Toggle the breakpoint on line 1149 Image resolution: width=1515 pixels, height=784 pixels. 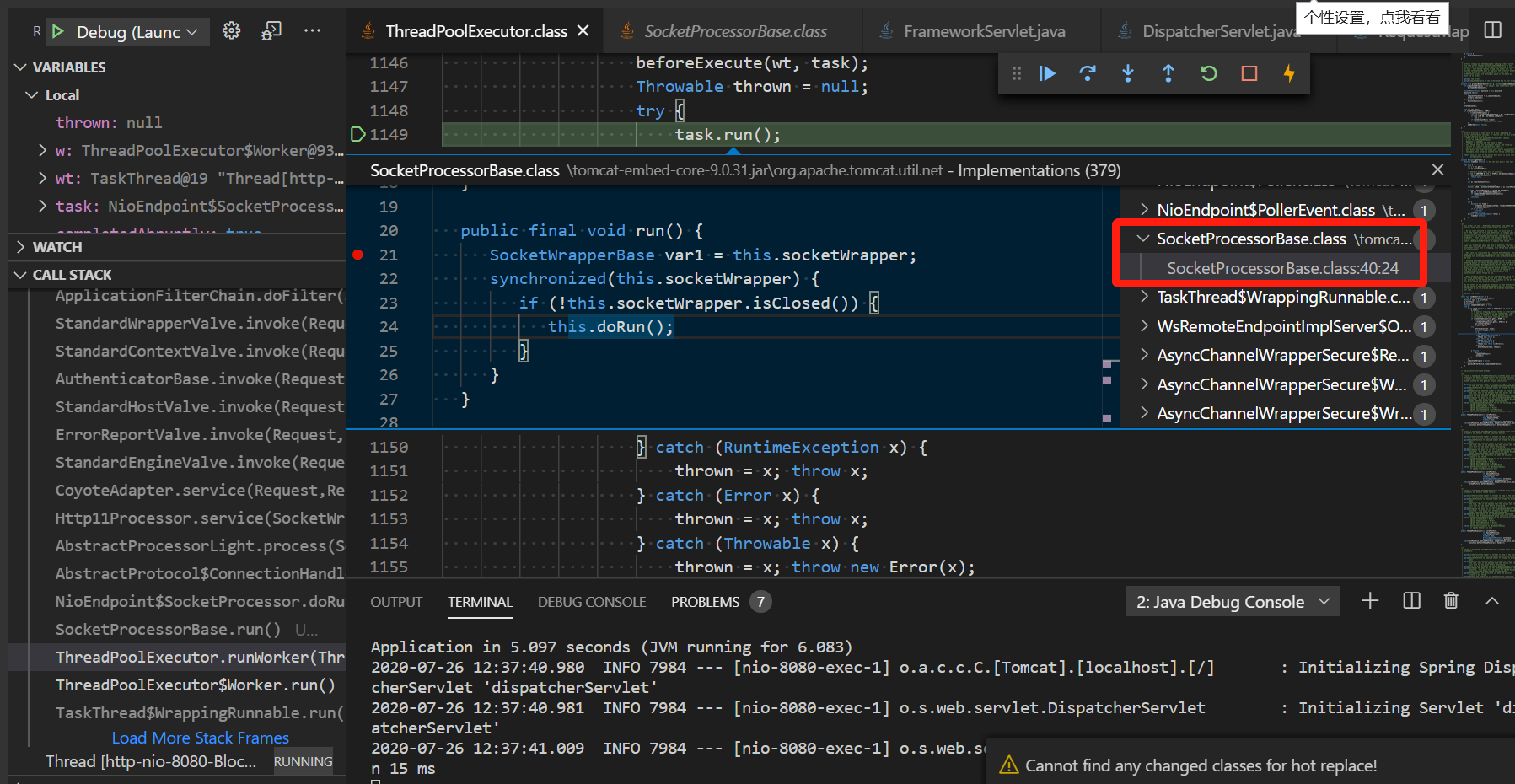(357, 134)
